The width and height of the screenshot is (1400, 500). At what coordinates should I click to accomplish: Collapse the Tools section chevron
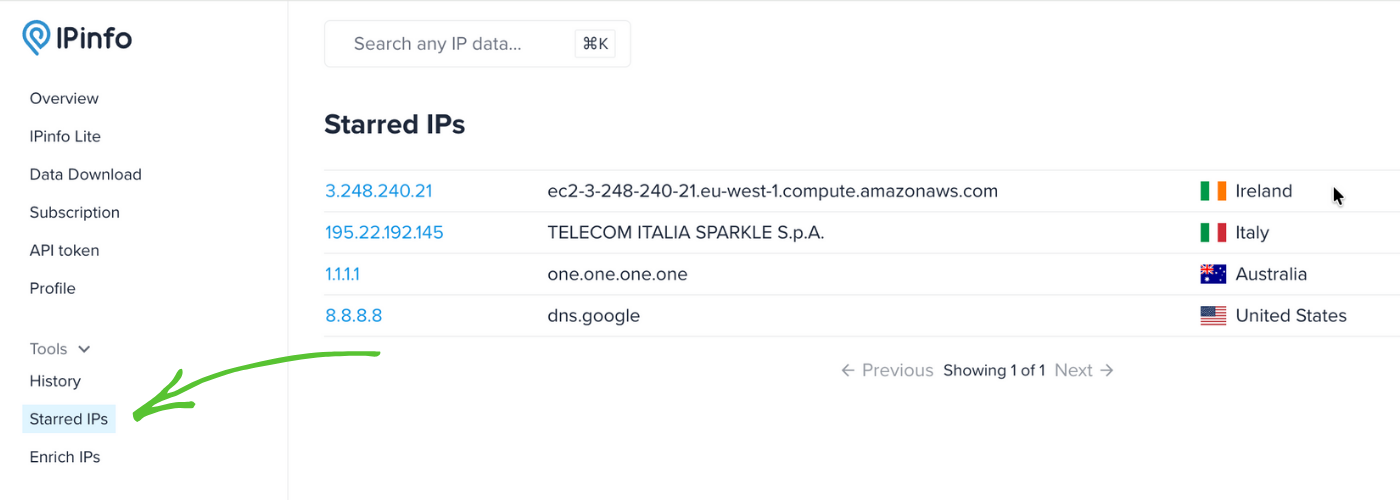tap(84, 349)
